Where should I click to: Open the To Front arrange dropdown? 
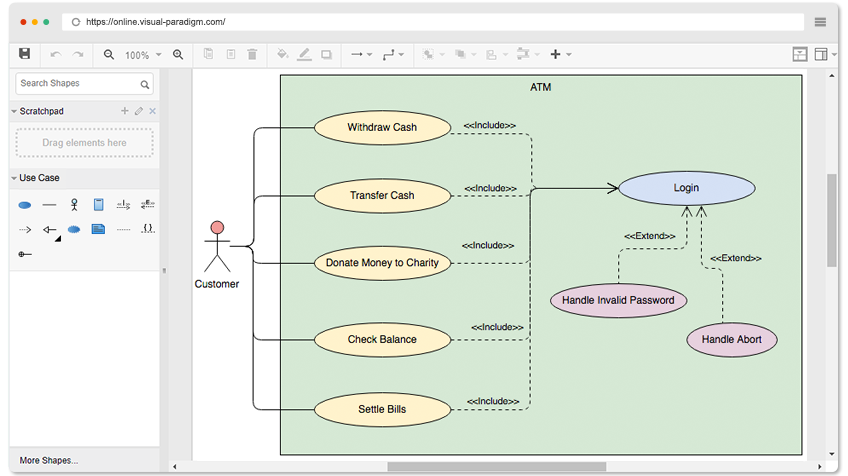click(x=433, y=55)
